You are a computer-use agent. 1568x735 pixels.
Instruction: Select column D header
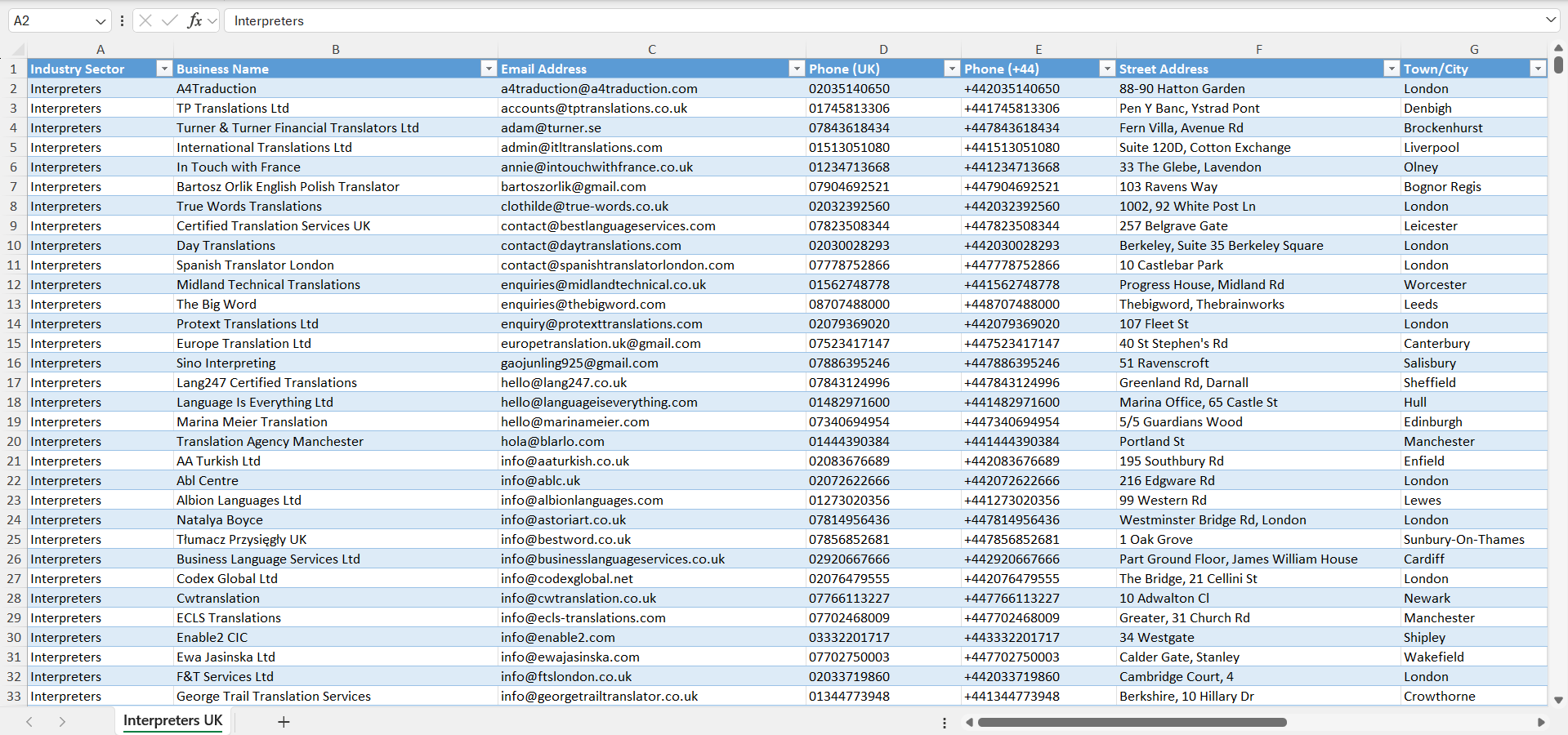click(x=883, y=49)
